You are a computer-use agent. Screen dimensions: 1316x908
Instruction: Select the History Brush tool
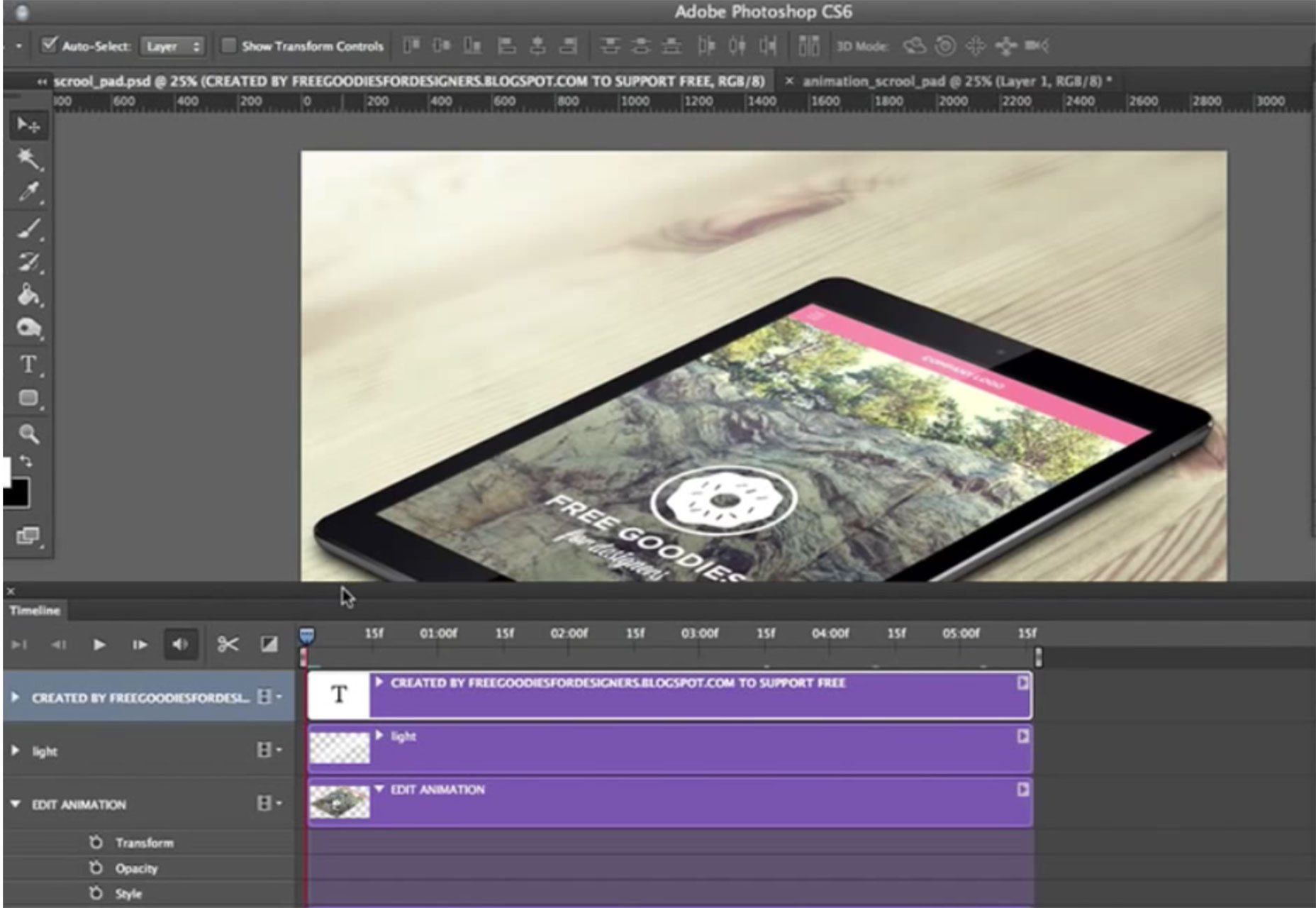28,262
